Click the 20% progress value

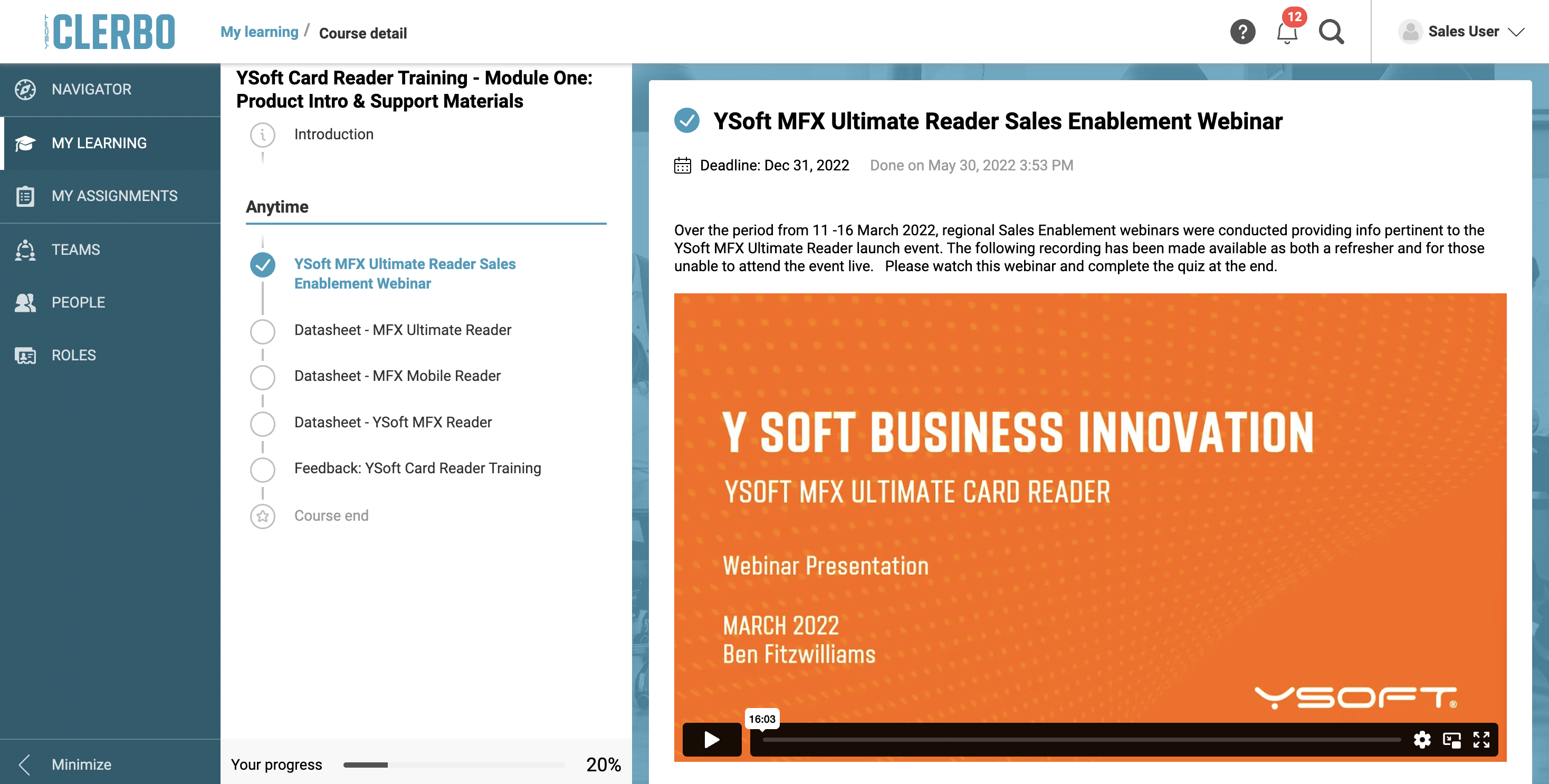click(x=603, y=765)
